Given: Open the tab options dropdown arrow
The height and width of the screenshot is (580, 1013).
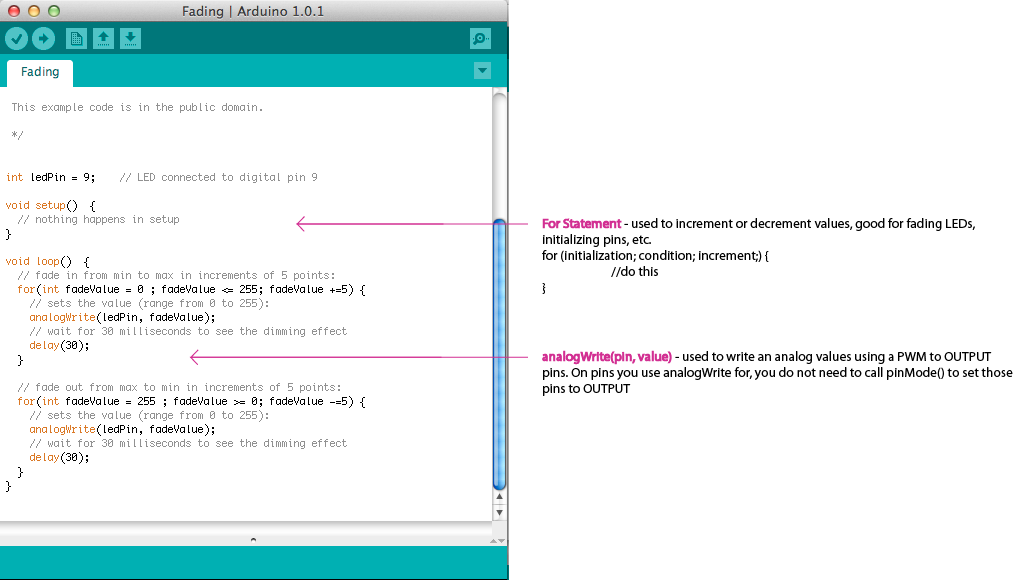Looking at the screenshot, I should (483, 70).
